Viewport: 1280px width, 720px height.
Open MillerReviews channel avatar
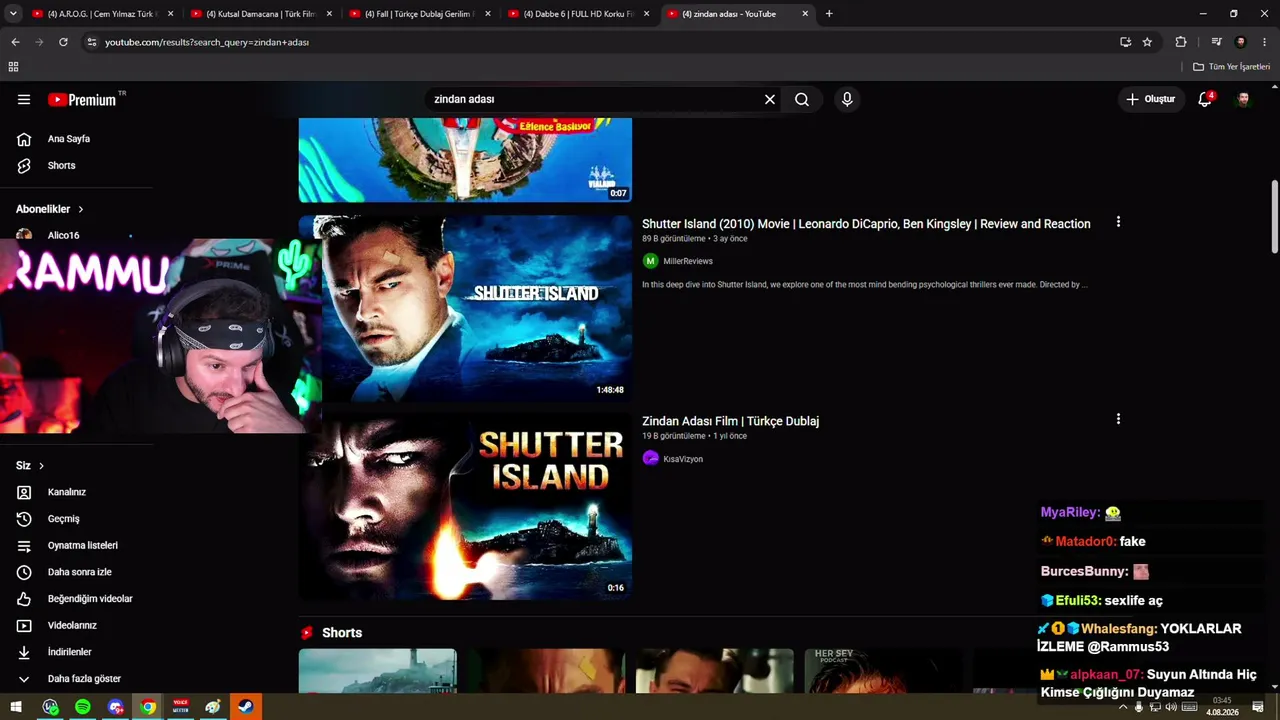coord(650,261)
